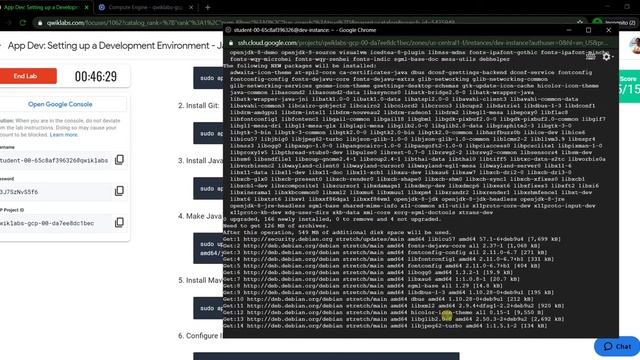The image size is (640, 360).
Task: Open the SSH terminal keyboard icon
Action: (x=590, y=57)
